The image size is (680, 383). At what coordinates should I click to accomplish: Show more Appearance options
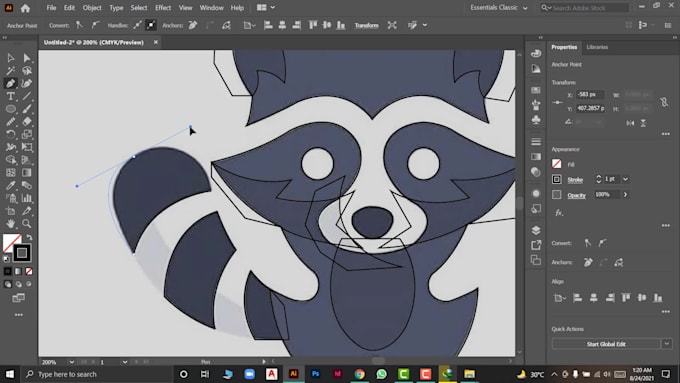666,226
